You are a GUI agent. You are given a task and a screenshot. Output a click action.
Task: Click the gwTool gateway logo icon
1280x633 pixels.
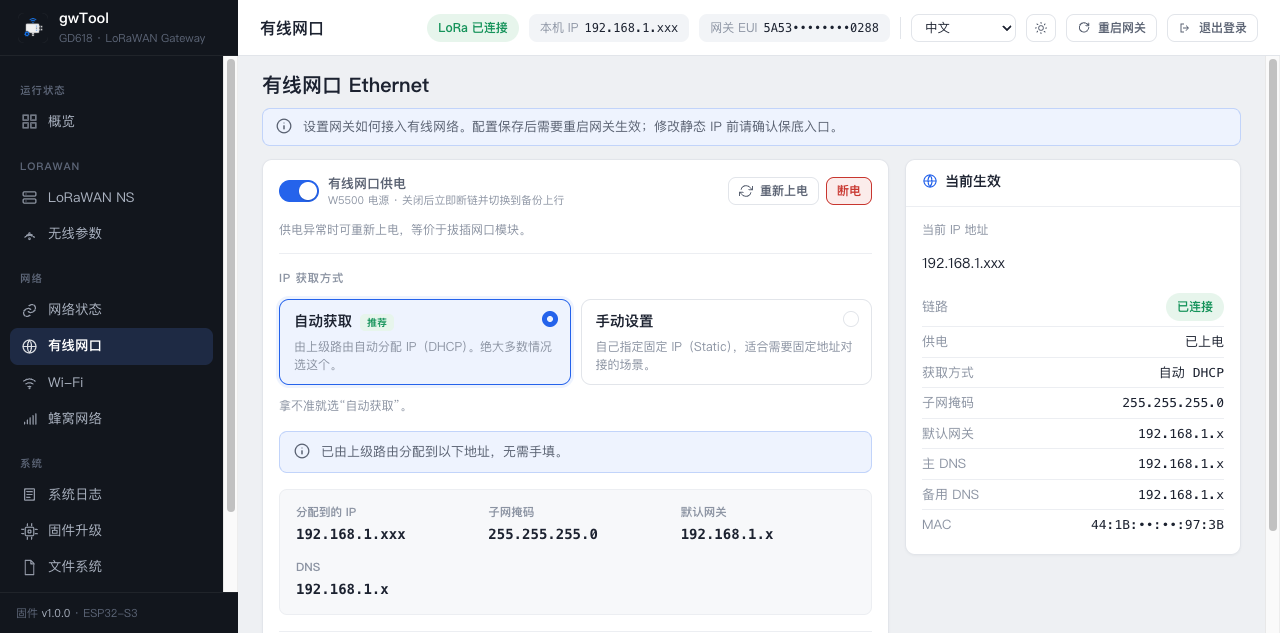pyautogui.click(x=33, y=28)
